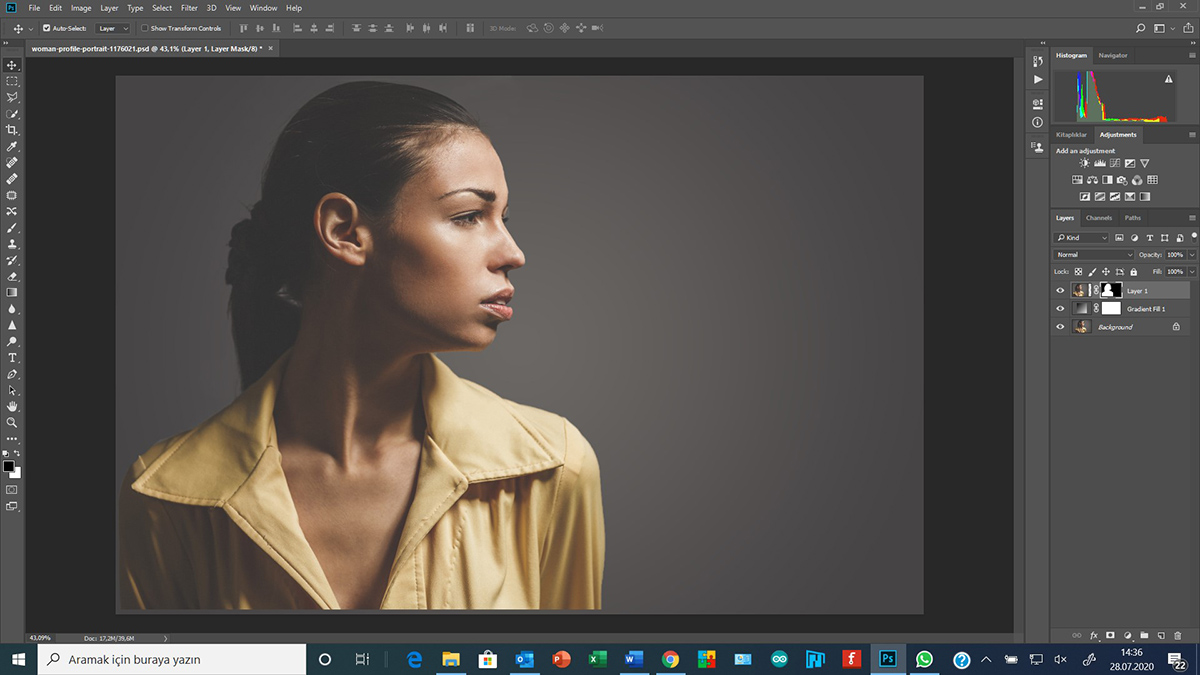Viewport: 1200px width, 675px height.
Task: Add a Brightness/Contrast adjustment
Action: tap(1085, 163)
